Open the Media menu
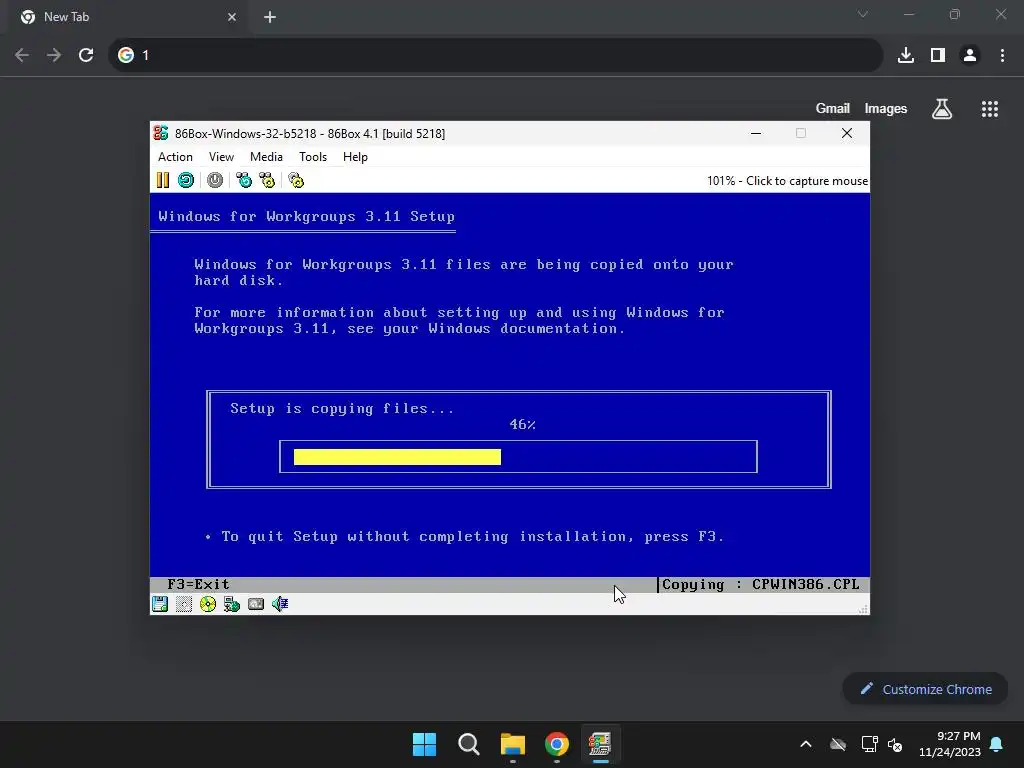 click(x=266, y=157)
